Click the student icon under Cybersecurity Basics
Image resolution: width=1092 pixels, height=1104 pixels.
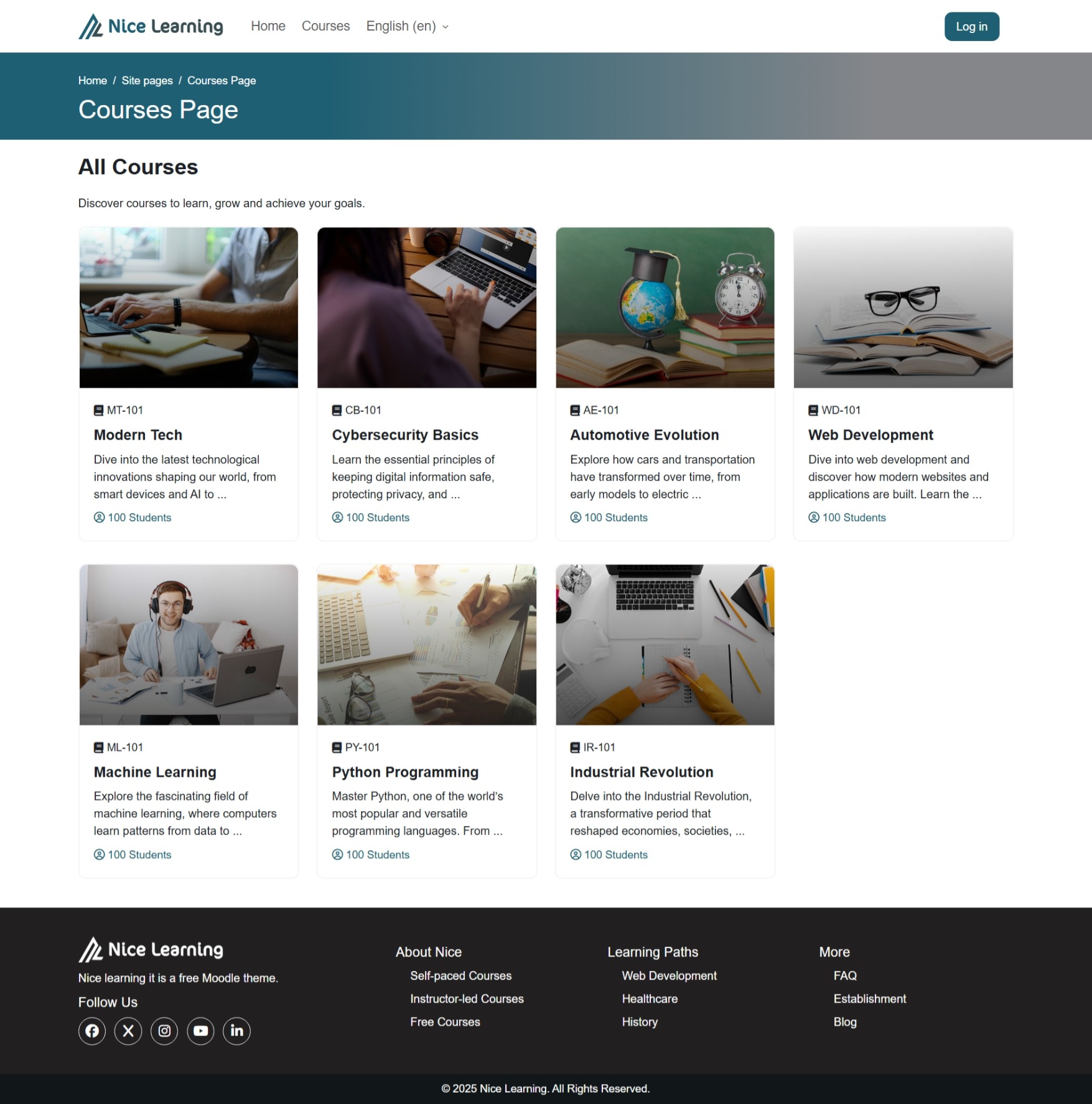click(x=337, y=517)
